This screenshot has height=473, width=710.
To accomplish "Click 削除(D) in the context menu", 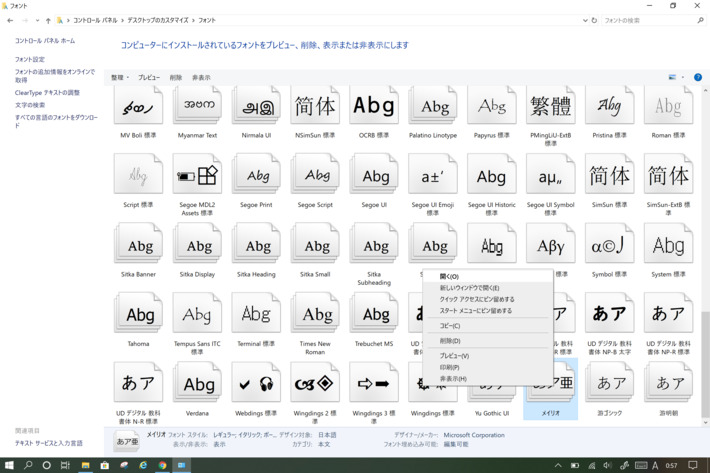I will (x=450, y=341).
